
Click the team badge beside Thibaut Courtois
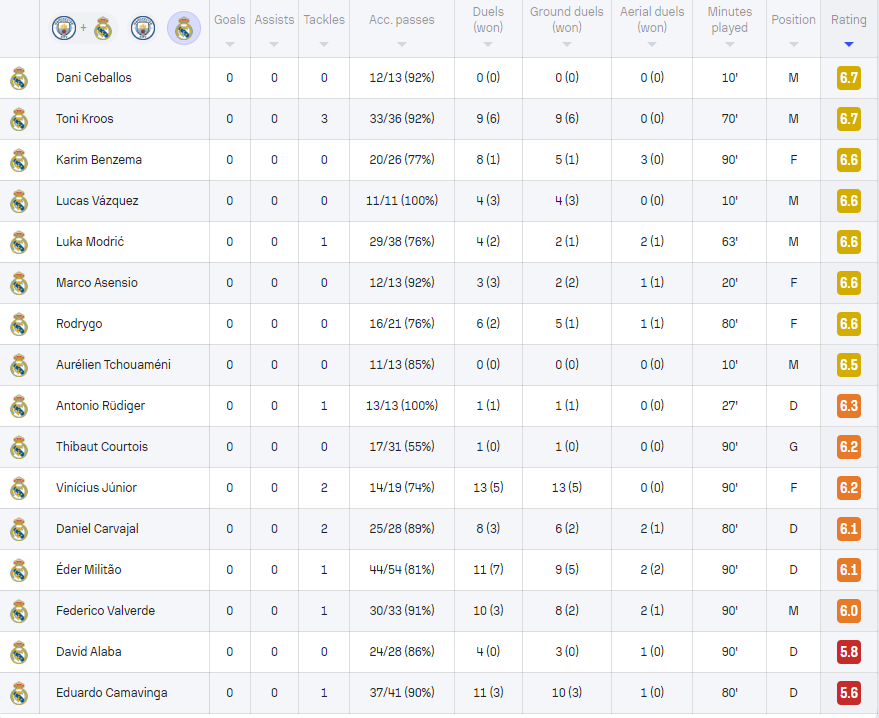(19, 447)
